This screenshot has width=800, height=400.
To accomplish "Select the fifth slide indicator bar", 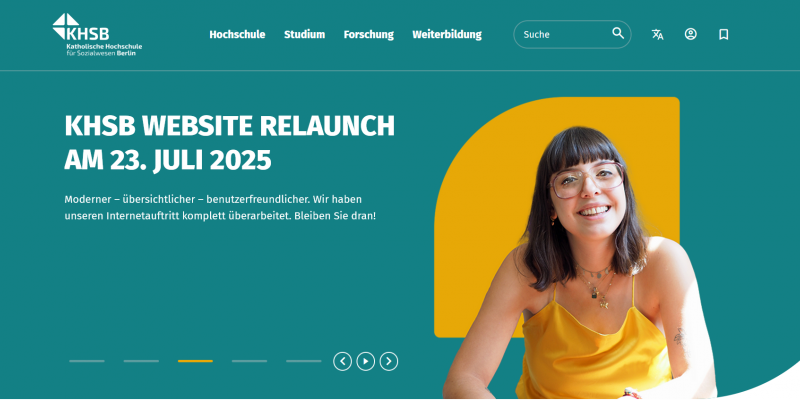I will click(x=304, y=361).
